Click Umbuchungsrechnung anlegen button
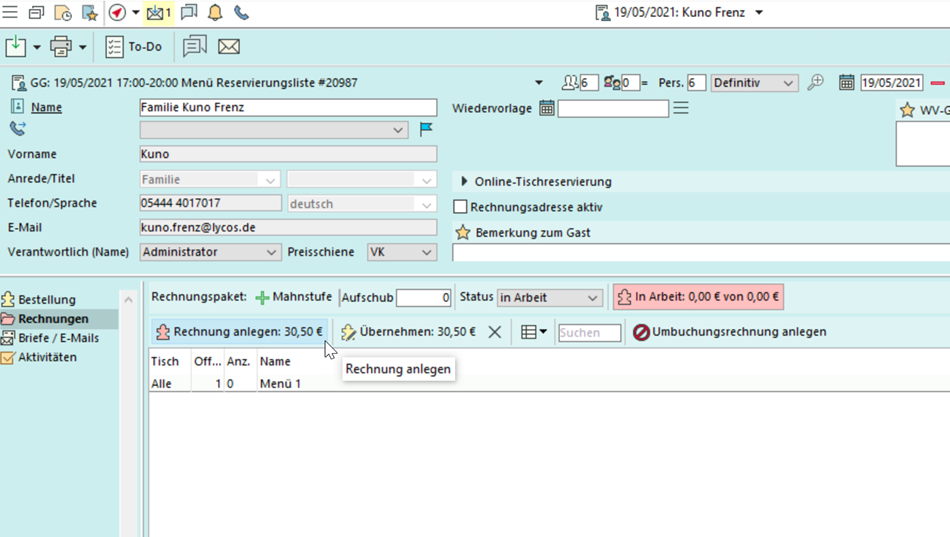 click(730, 332)
